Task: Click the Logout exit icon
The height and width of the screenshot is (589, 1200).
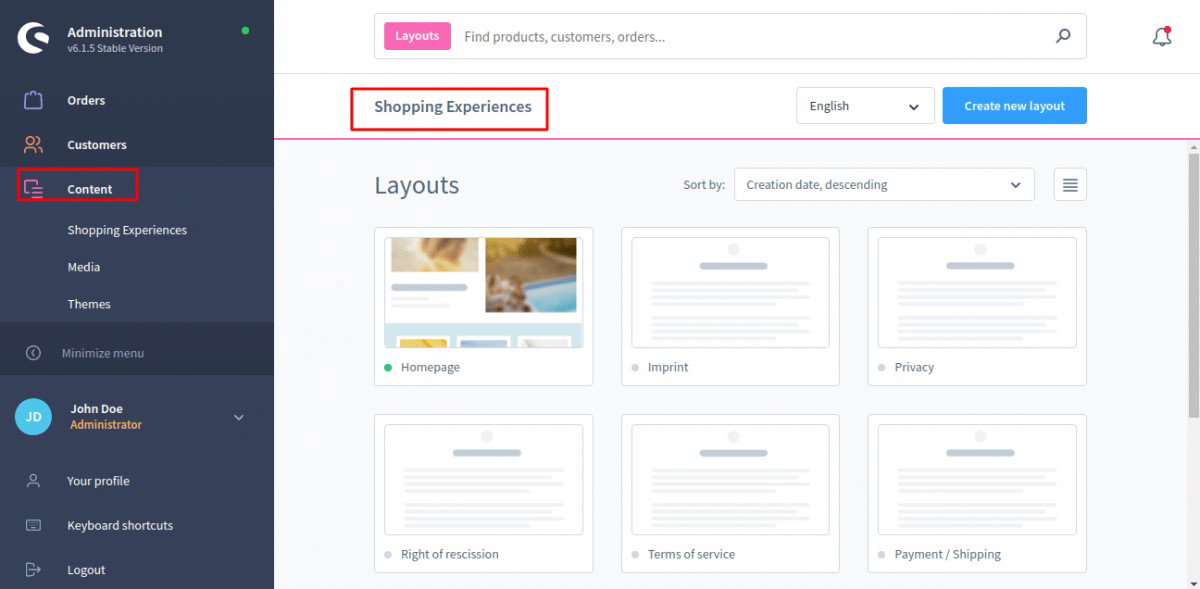Action: point(33,569)
